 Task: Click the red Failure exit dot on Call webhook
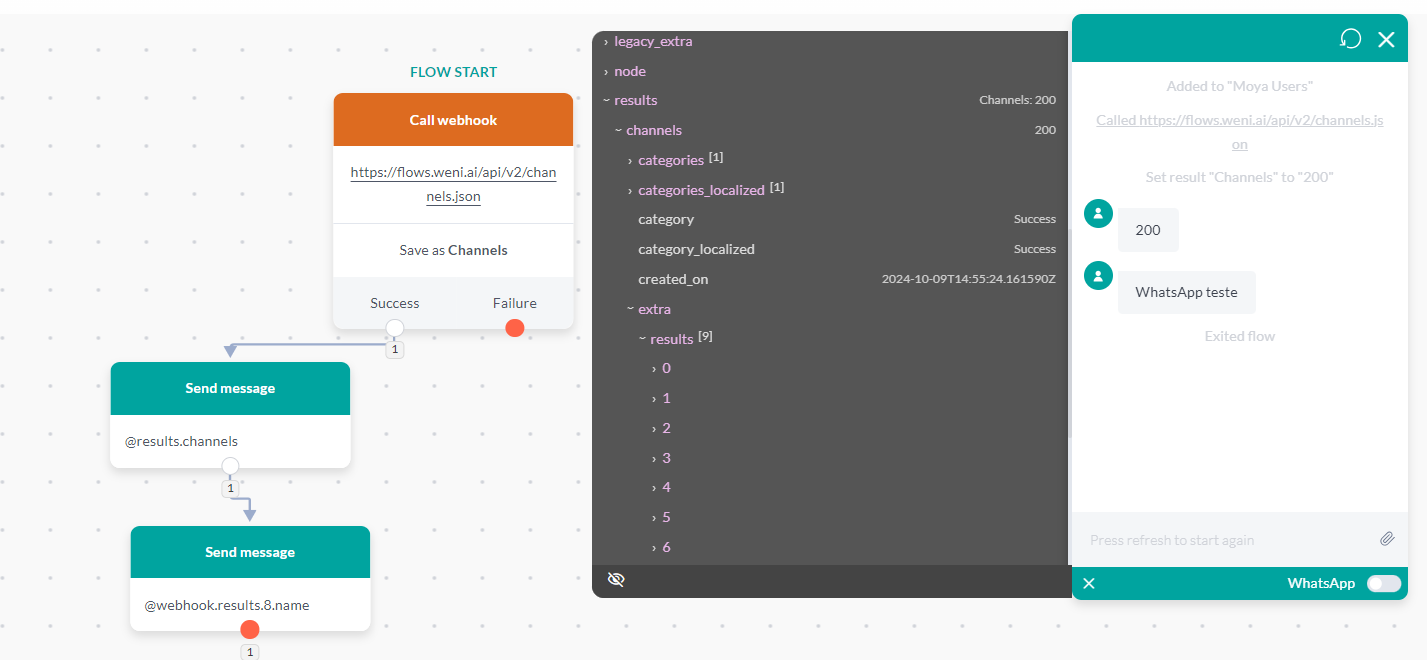click(x=514, y=327)
